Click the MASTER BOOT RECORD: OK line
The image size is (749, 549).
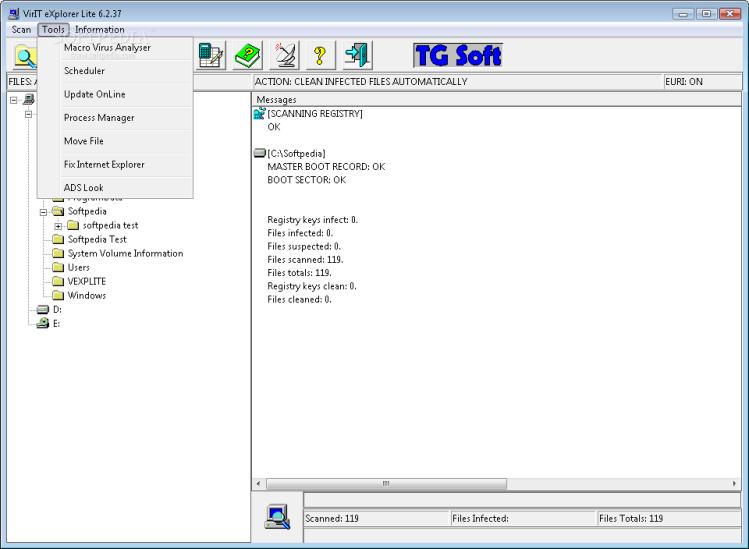pyautogui.click(x=326, y=167)
